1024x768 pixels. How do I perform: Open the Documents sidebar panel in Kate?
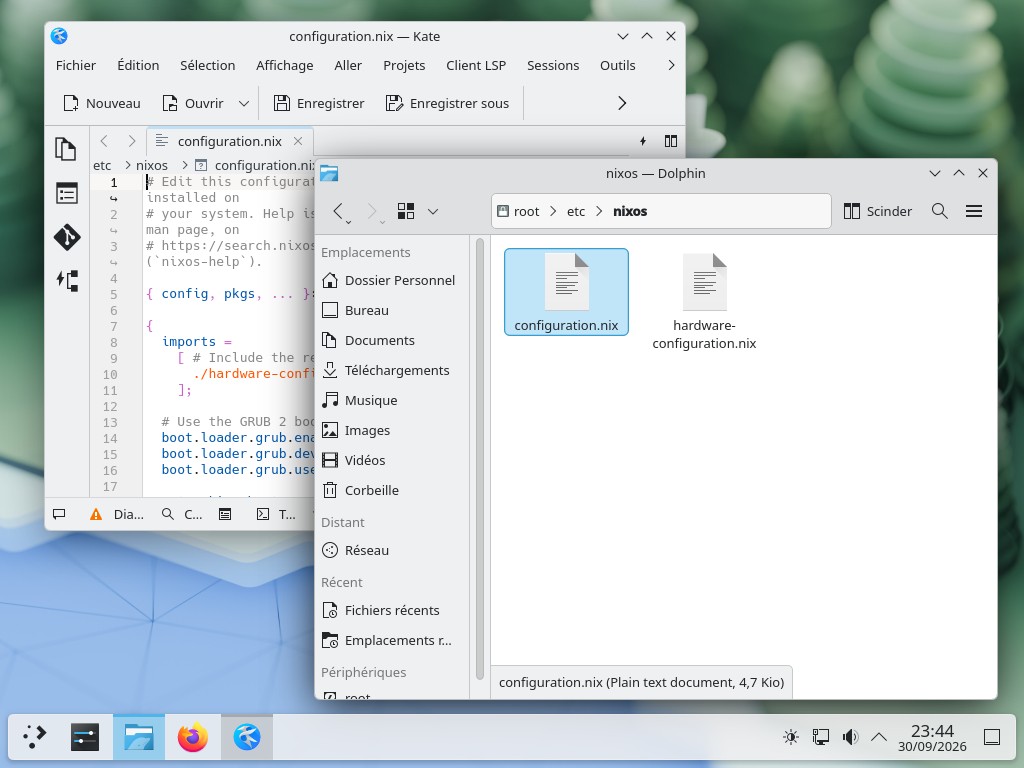pyautogui.click(x=66, y=149)
